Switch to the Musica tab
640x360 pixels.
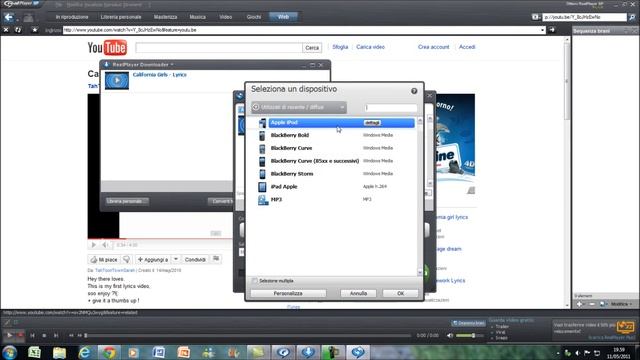pos(198,17)
